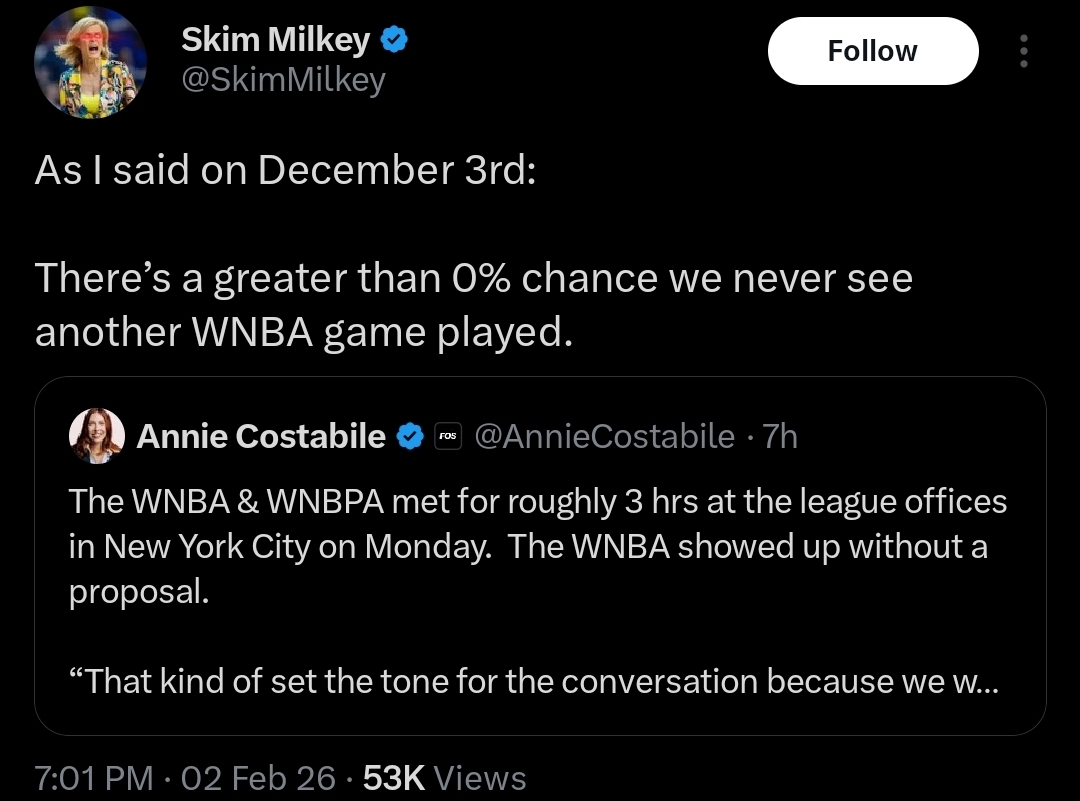Open Skim Milkey's profile picture
The height and width of the screenshot is (801, 1080).
tap(90, 62)
